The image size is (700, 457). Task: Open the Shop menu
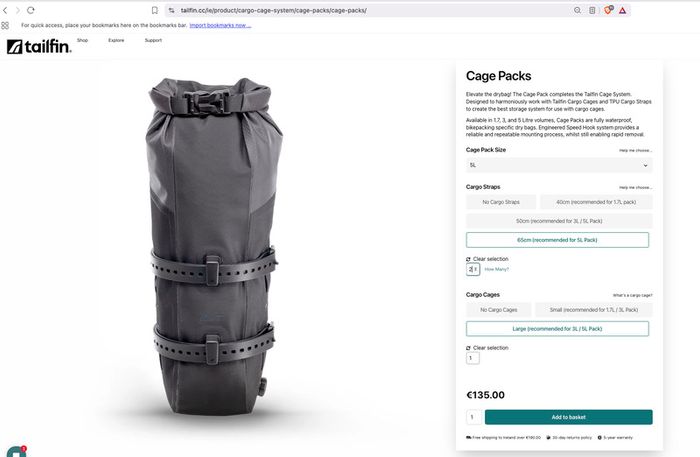[x=83, y=40]
